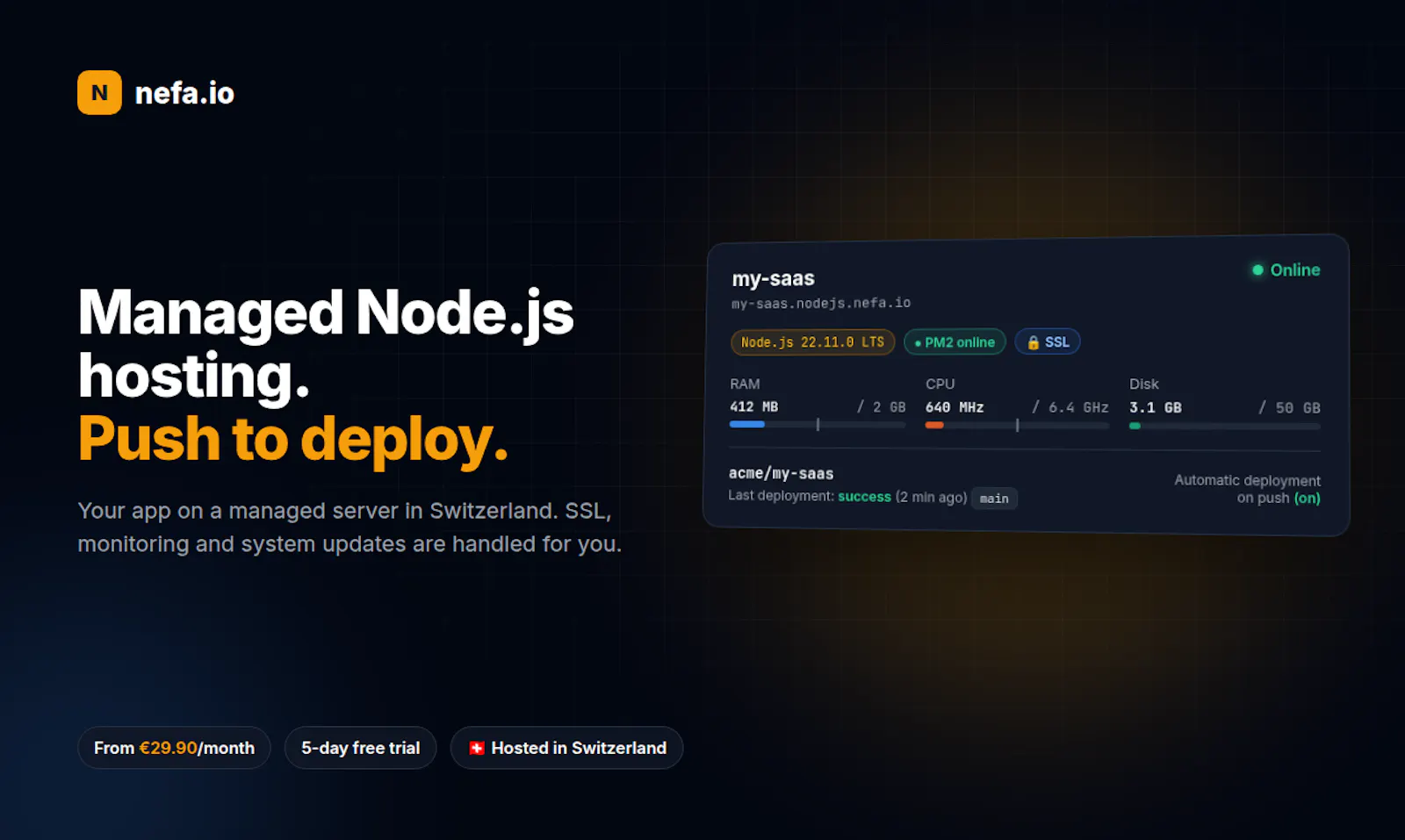Select the Node.js 22.11.0 LTS badge
The height and width of the screenshot is (840, 1405).
812,341
